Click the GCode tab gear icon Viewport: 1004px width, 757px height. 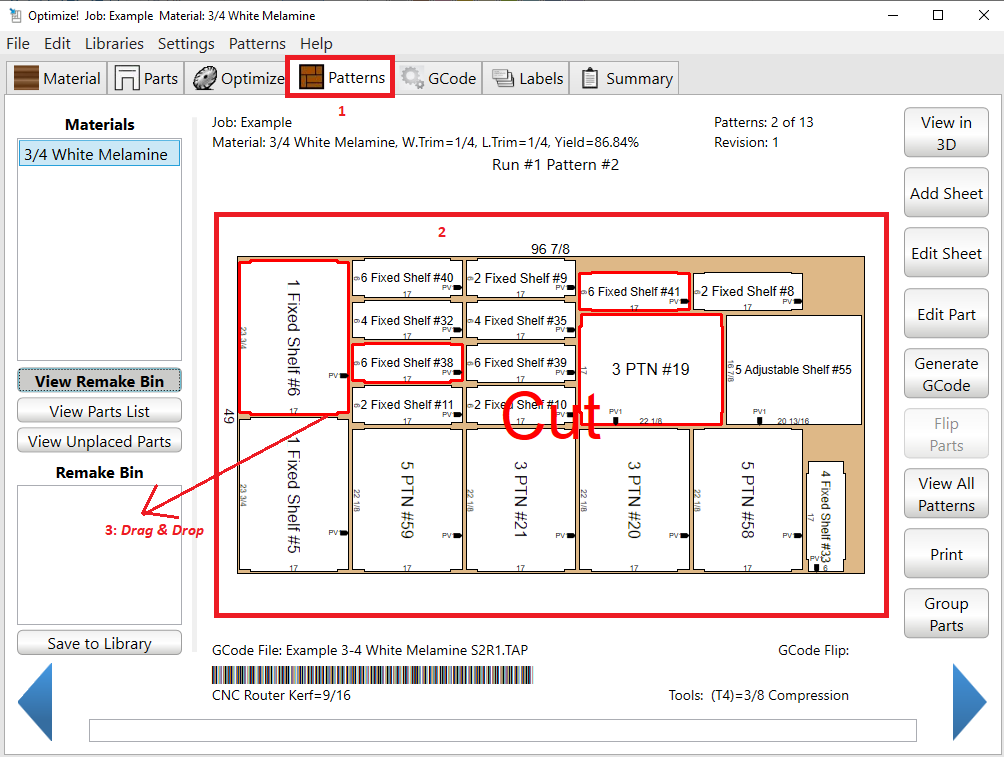tap(412, 78)
